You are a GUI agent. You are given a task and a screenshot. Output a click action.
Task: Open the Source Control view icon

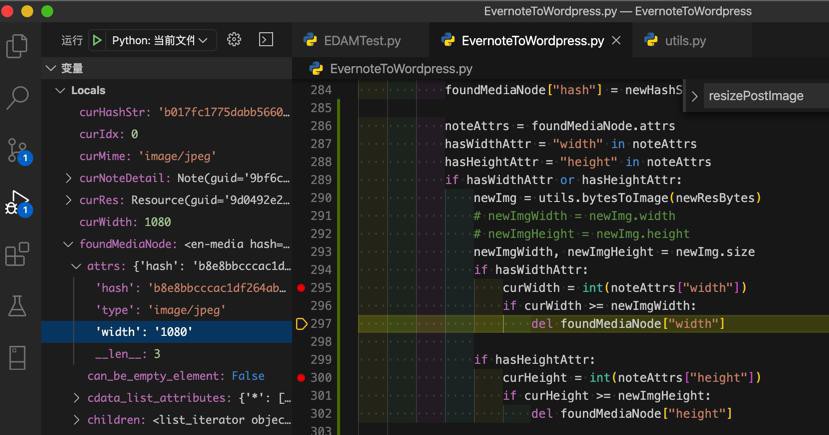(x=18, y=151)
